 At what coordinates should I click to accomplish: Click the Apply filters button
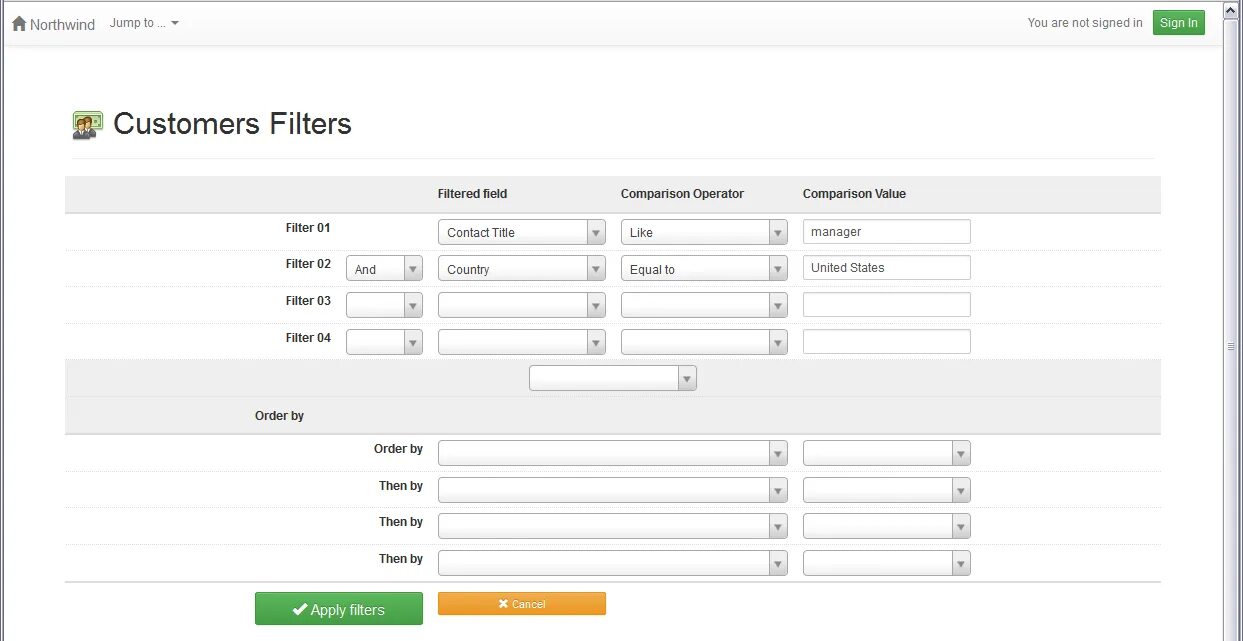coord(338,609)
